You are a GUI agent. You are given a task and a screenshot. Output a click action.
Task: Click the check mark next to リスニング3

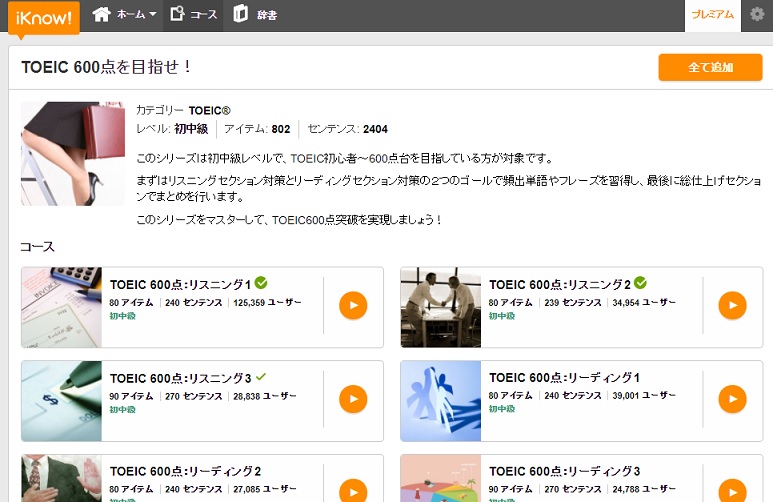click(x=261, y=377)
